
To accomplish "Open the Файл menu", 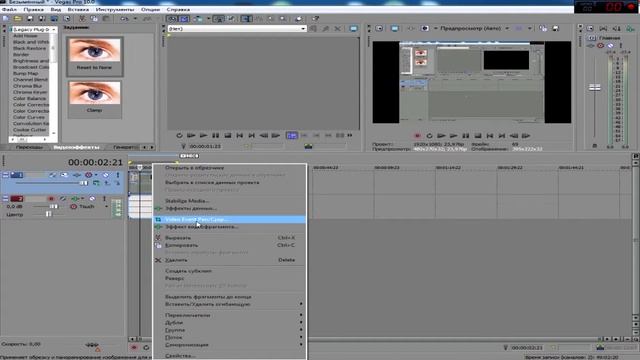I will pyautogui.click(x=9, y=9).
